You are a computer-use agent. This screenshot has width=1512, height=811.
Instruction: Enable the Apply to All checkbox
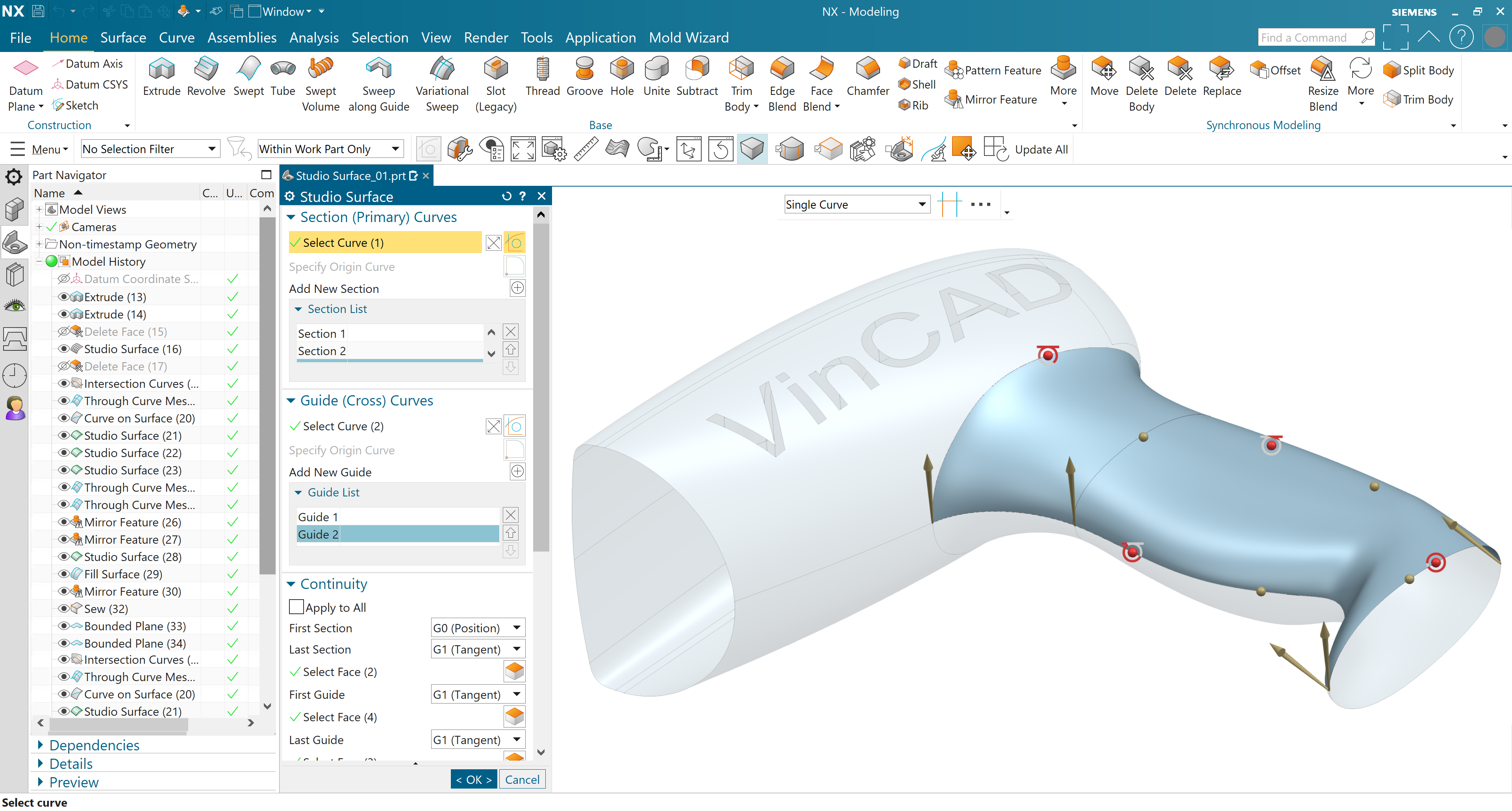click(296, 607)
